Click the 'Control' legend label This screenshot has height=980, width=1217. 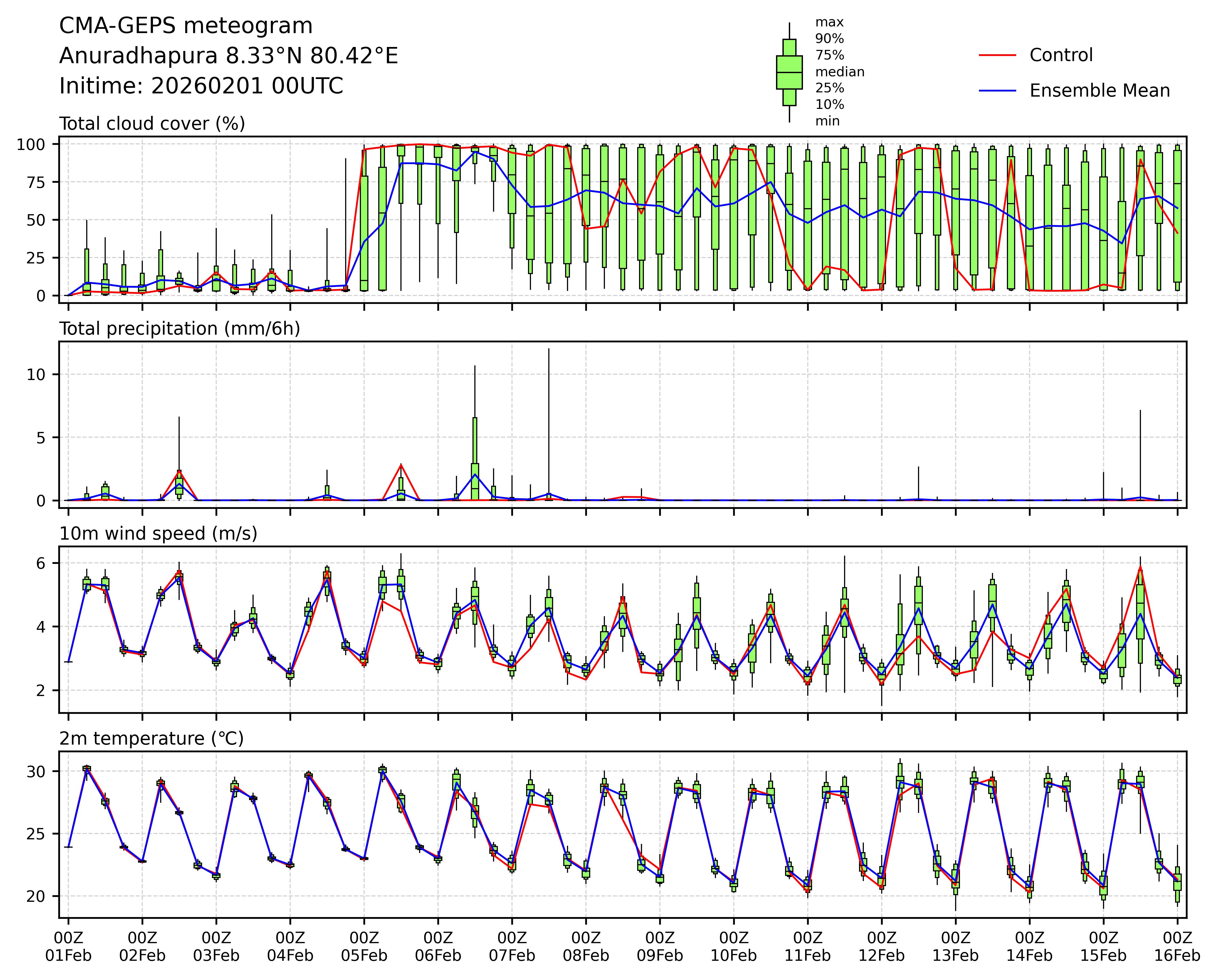click(x=1061, y=55)
